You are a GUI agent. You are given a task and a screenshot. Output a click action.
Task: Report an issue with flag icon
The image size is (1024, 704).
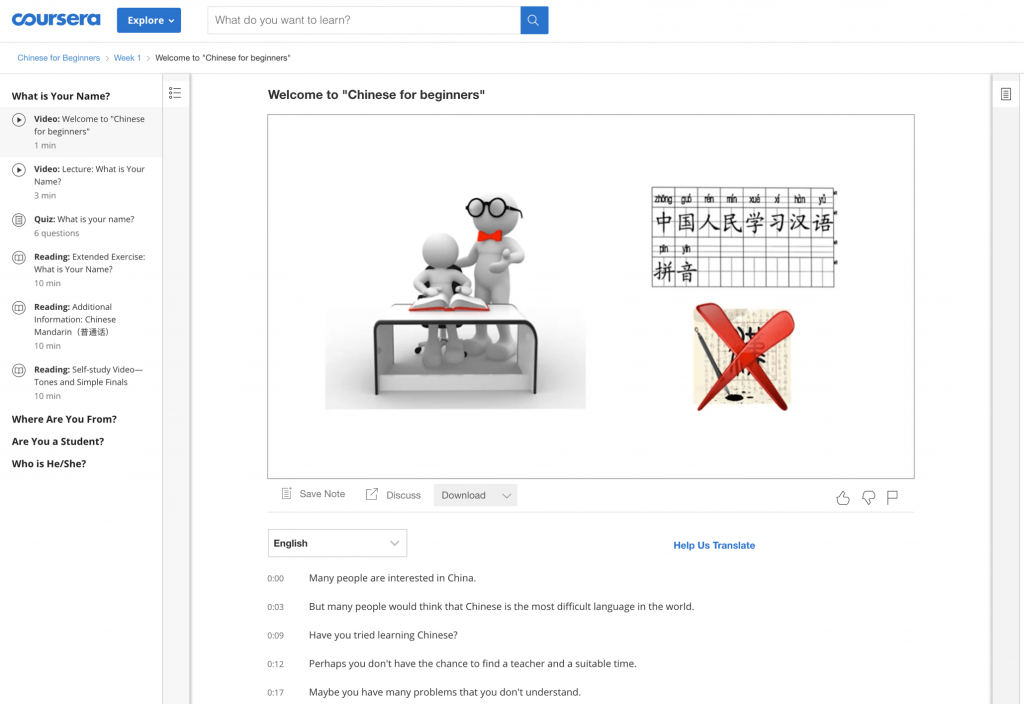892,498
